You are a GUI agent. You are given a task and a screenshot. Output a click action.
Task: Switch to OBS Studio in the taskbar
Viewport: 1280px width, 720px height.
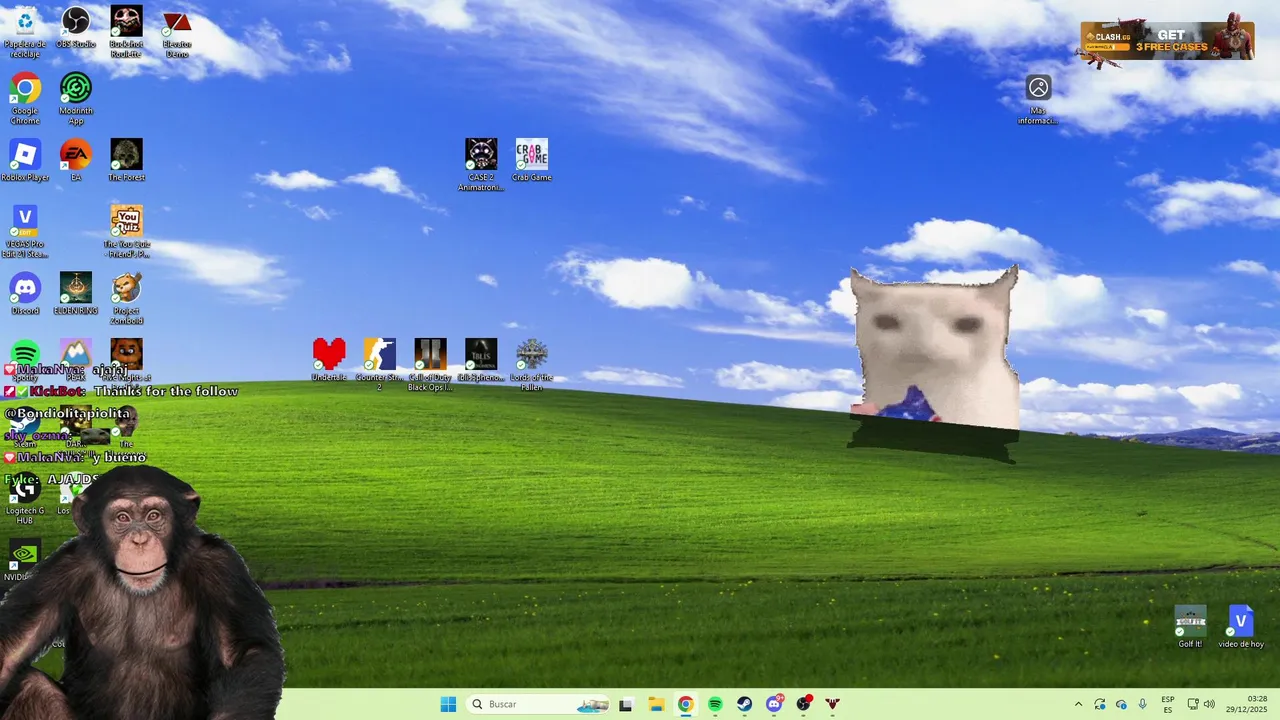803,704
